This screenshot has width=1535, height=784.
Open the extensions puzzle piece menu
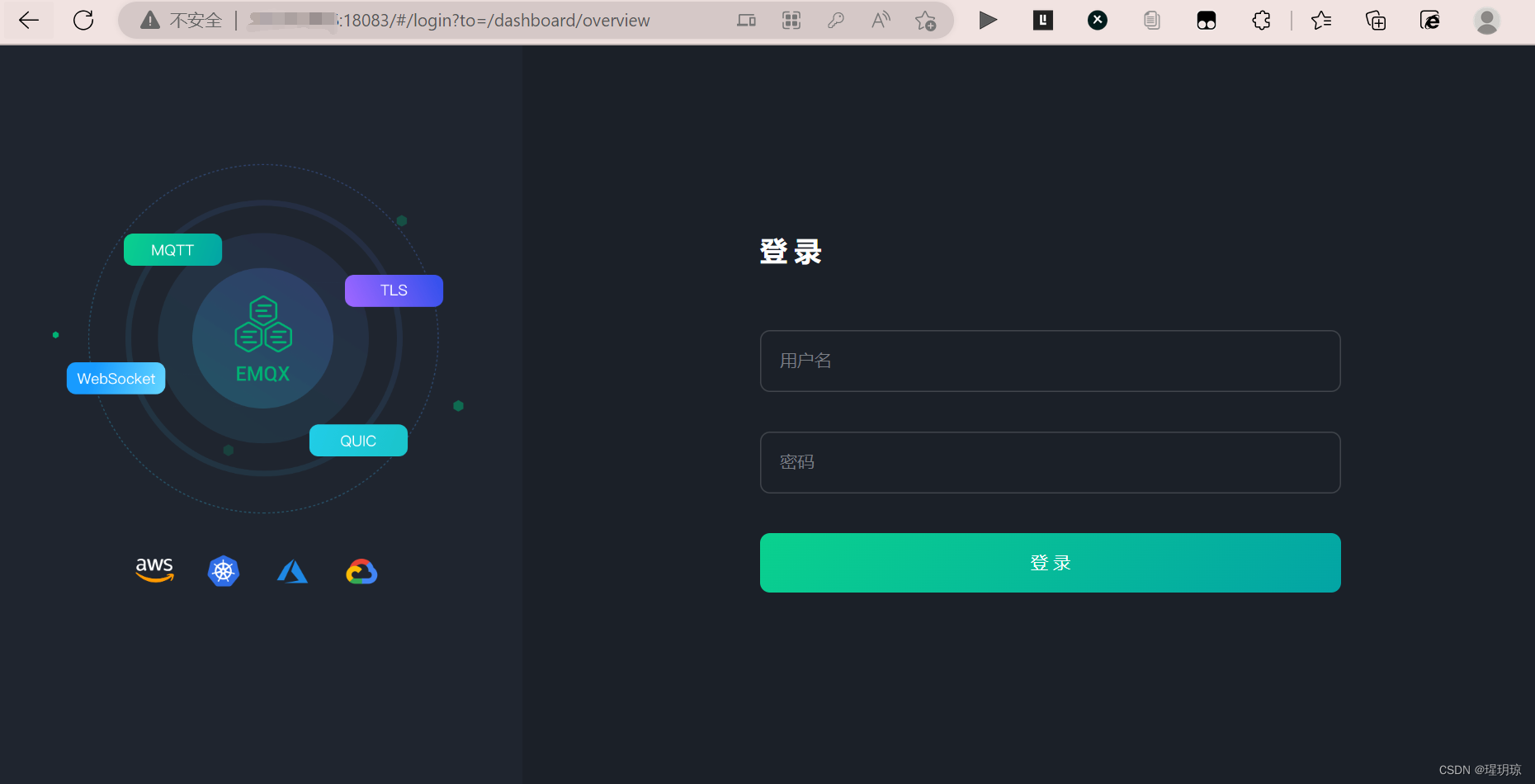1261,21
